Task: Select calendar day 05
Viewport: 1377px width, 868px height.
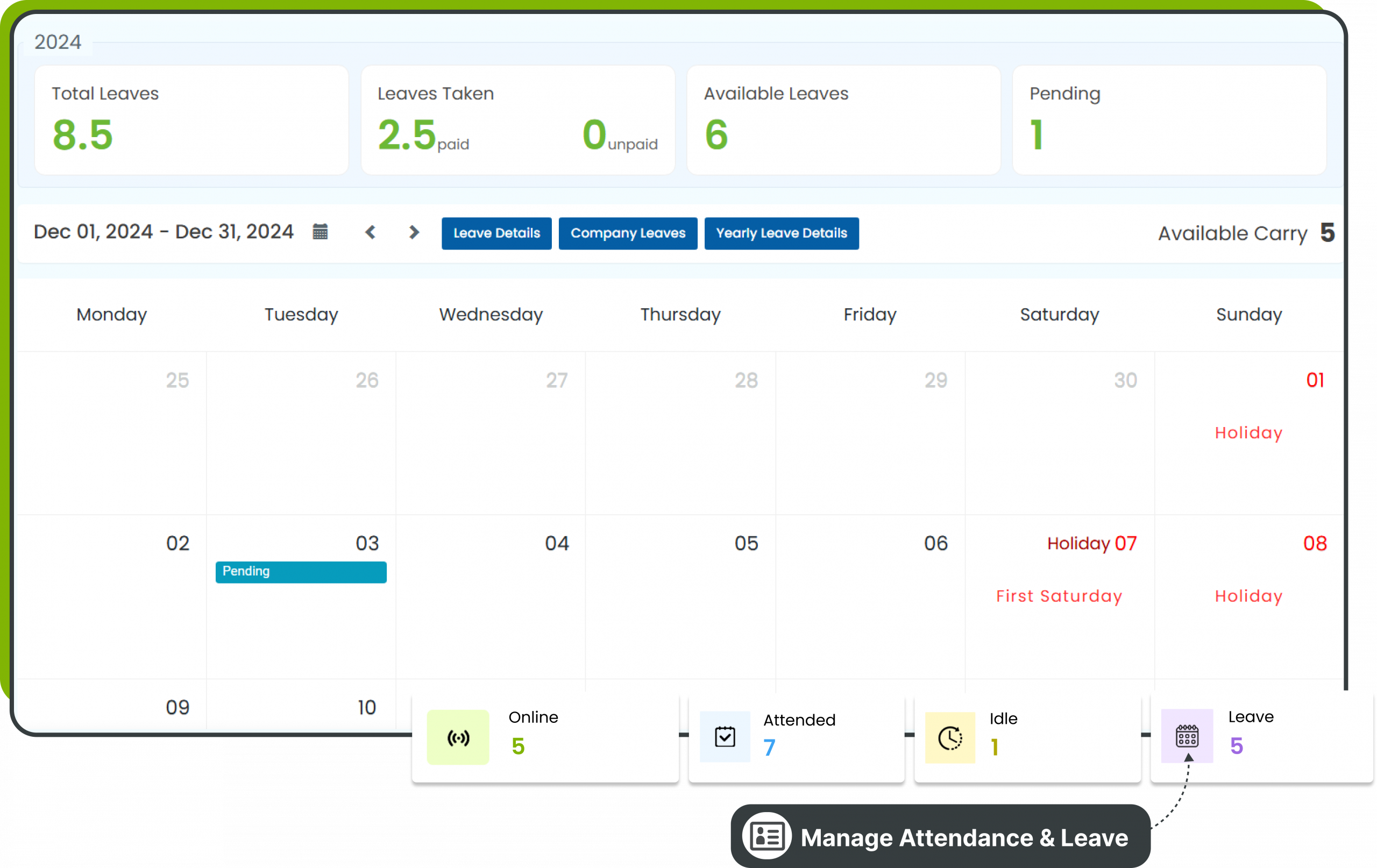Action: (x=746, y=543)
